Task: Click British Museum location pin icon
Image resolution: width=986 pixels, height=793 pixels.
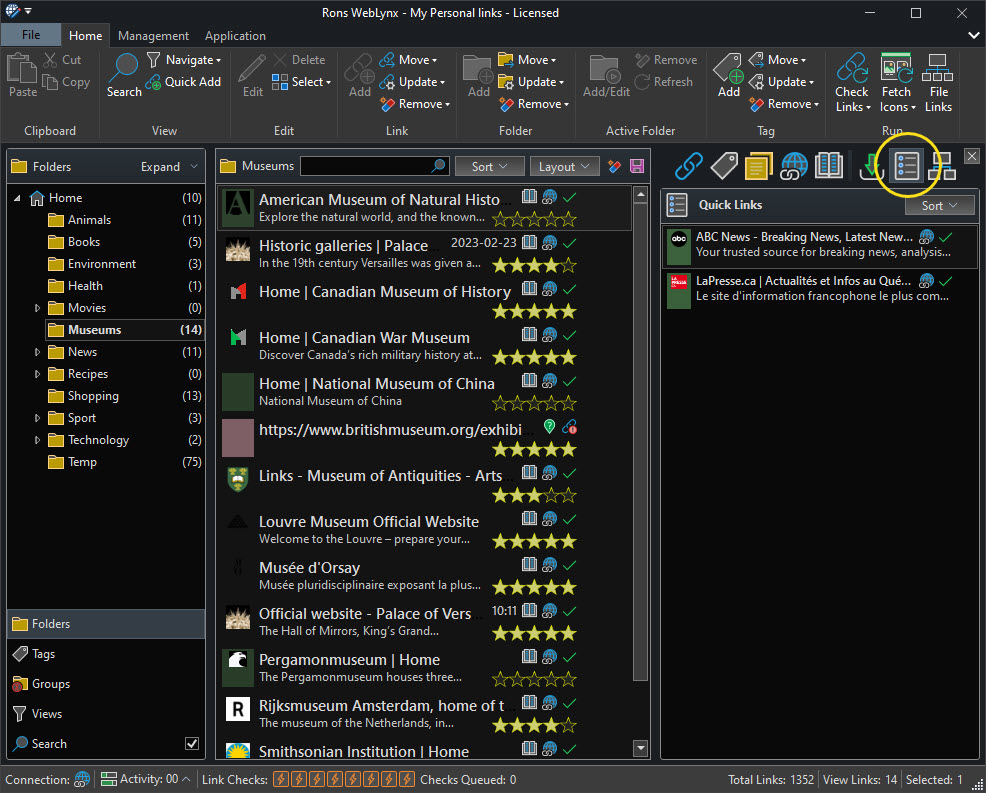Action: click(550, 426)
